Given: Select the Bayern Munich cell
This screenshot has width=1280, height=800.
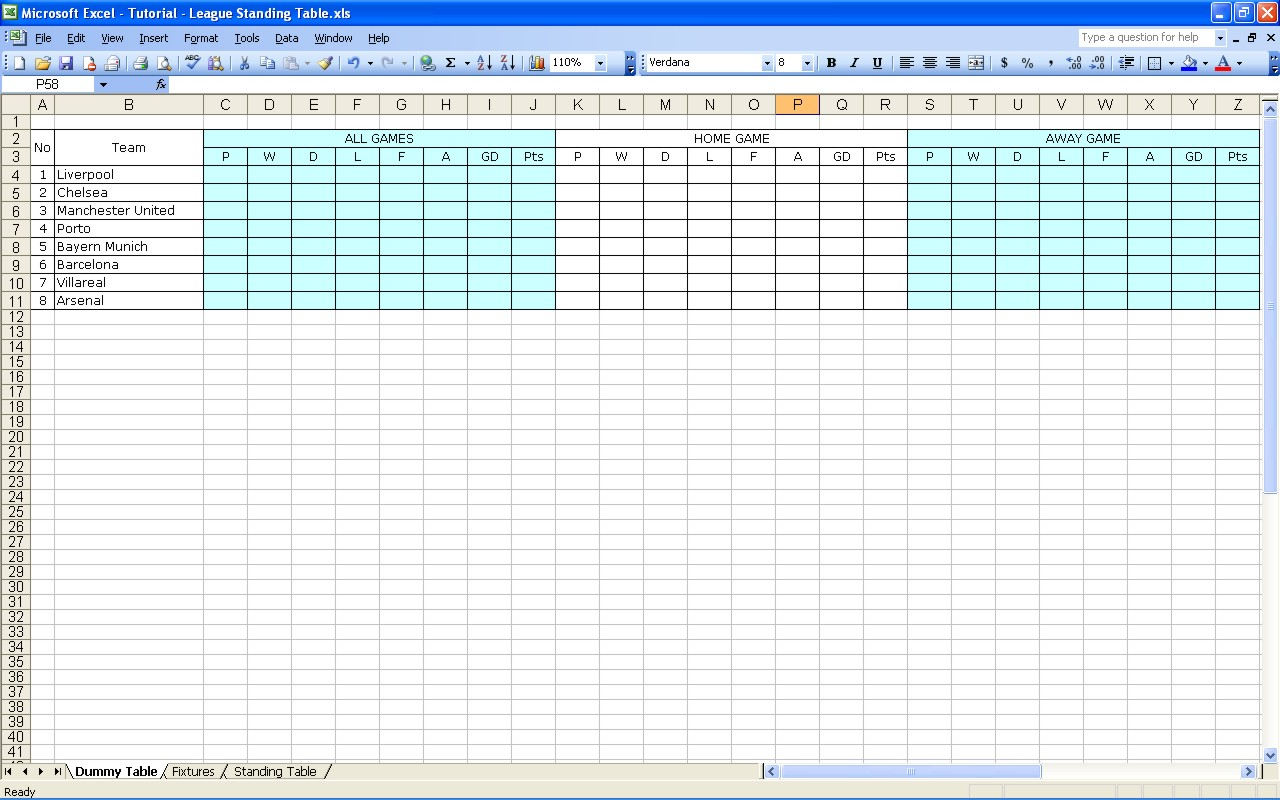Looking at the screenshot, I should click(x=129, y=247).
